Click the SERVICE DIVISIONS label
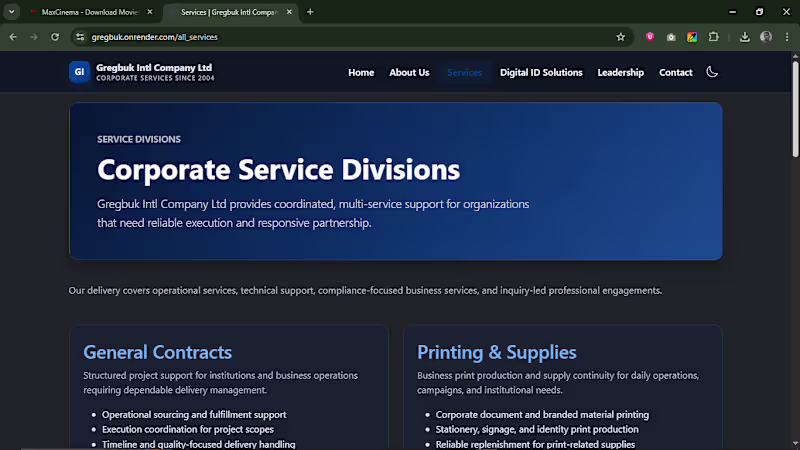Viewport: 800px width, 450px height. pos(139,139)
